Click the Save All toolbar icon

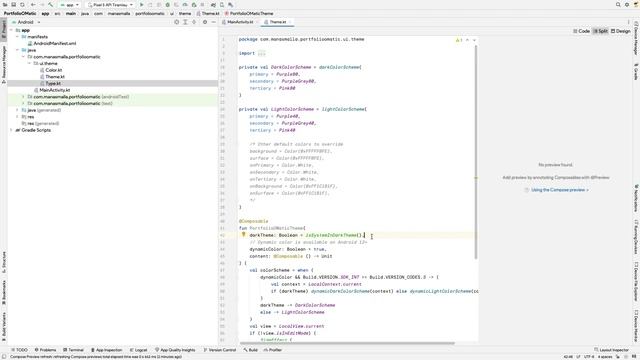pos(13,4)
